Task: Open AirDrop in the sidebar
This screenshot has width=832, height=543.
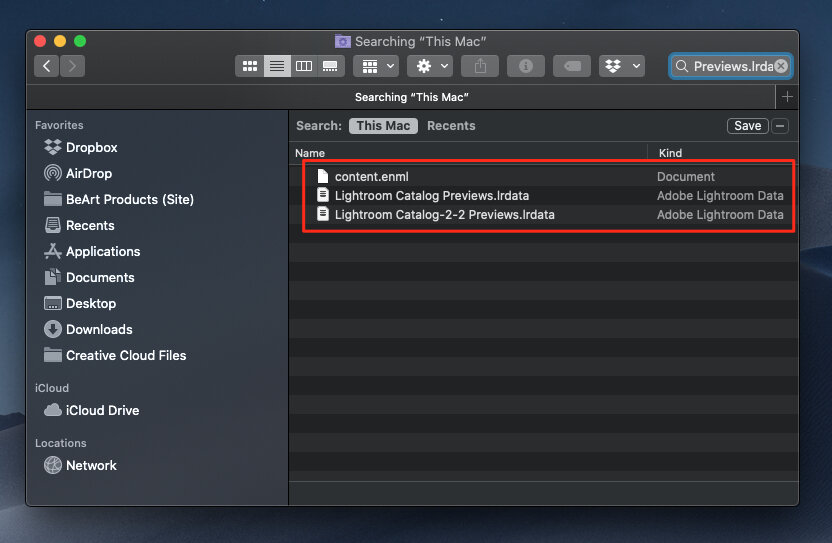Action: 78,173
